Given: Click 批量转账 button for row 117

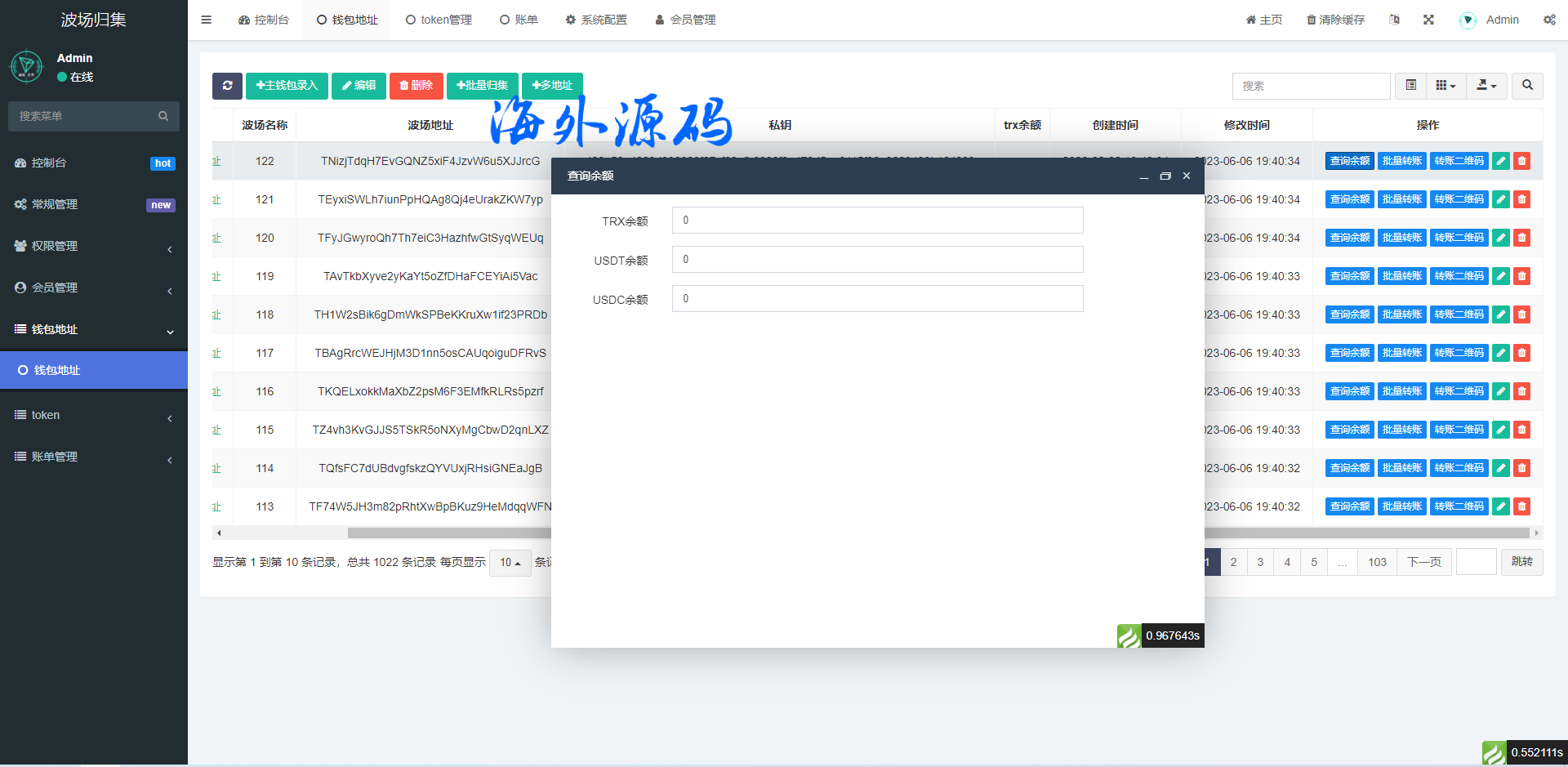Looking at the screenshot, I should pos(1401,353).
